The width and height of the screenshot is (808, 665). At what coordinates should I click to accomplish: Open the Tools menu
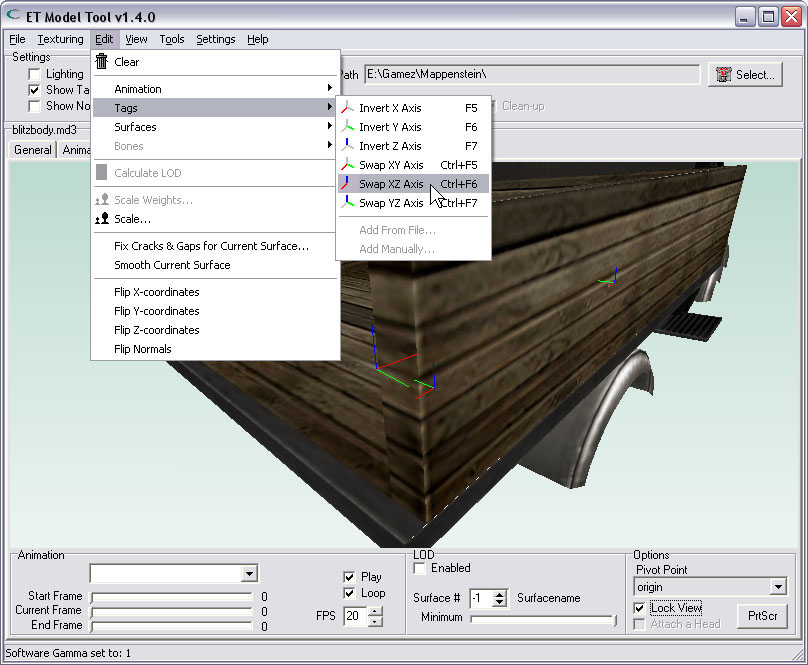point(172,39)
